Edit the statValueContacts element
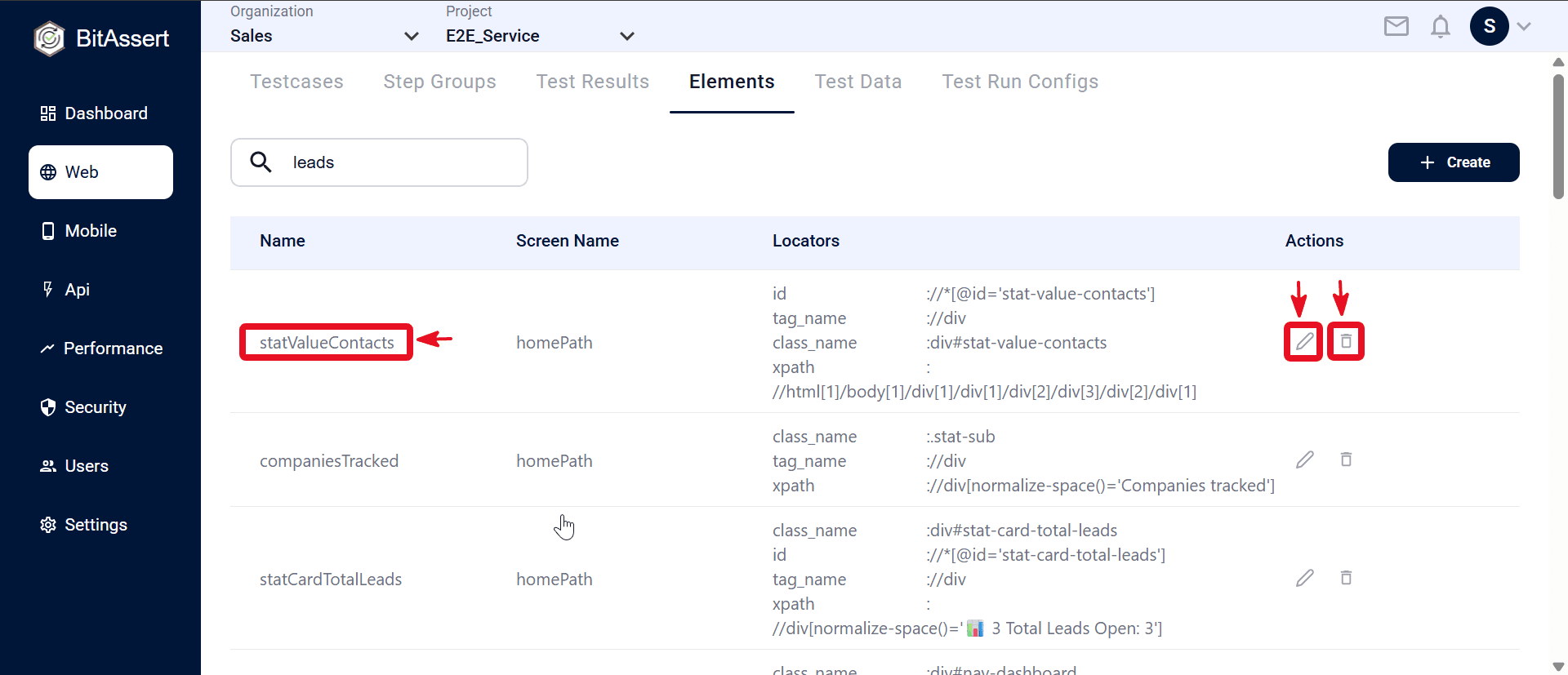 (x=1304, y=341)
